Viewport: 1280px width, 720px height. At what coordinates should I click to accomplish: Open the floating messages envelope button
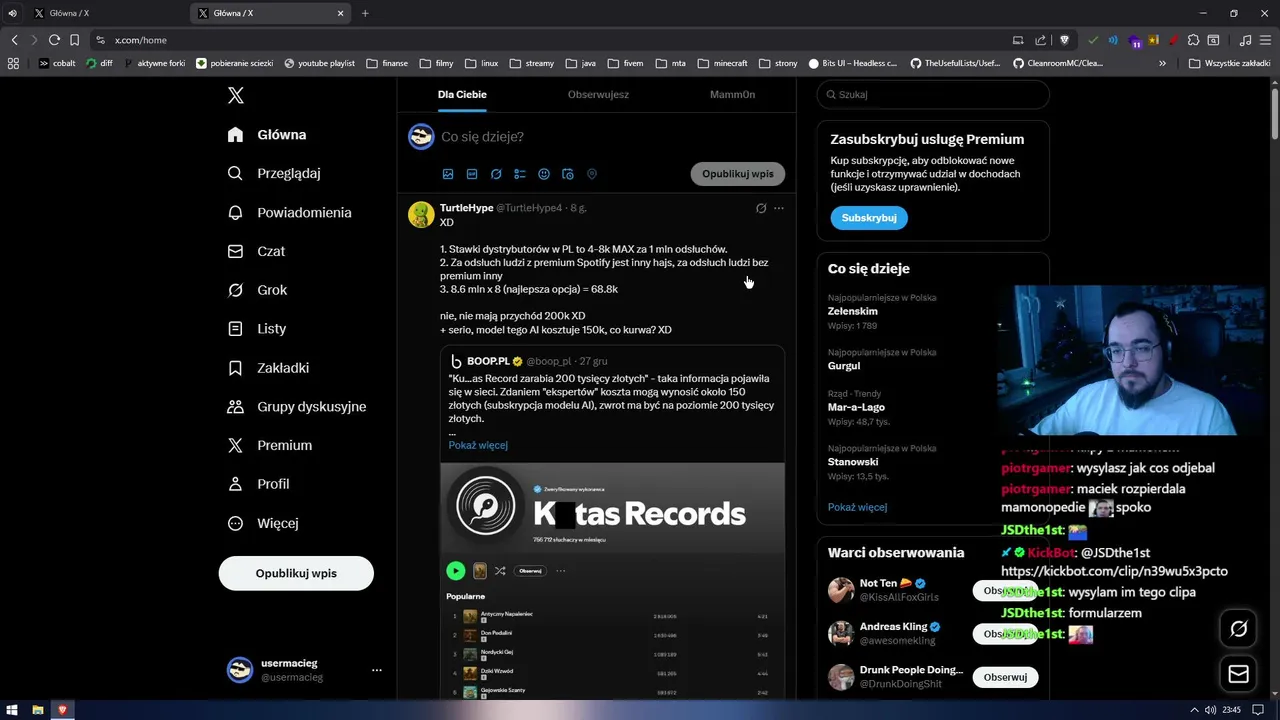1238,675
